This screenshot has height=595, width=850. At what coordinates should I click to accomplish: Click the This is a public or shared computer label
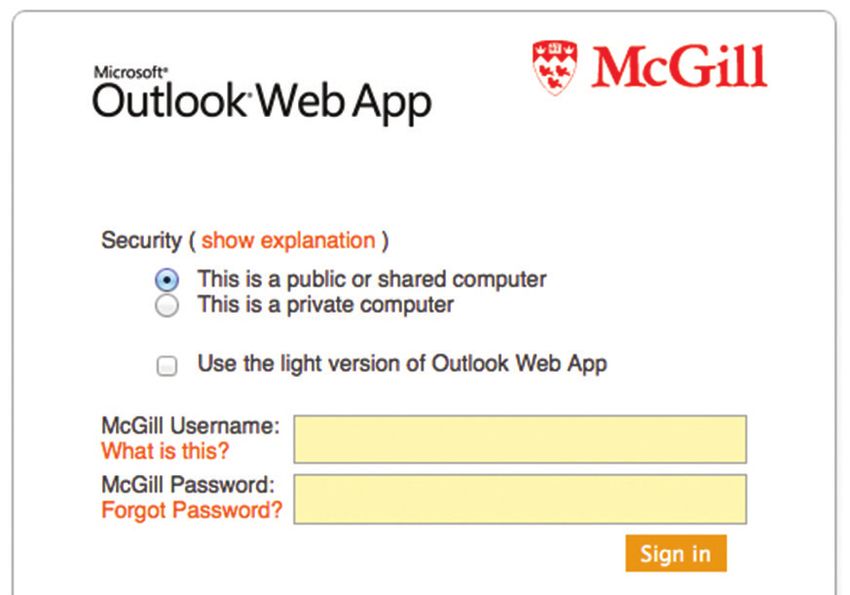pyautogui.click(x=372, y=280)
